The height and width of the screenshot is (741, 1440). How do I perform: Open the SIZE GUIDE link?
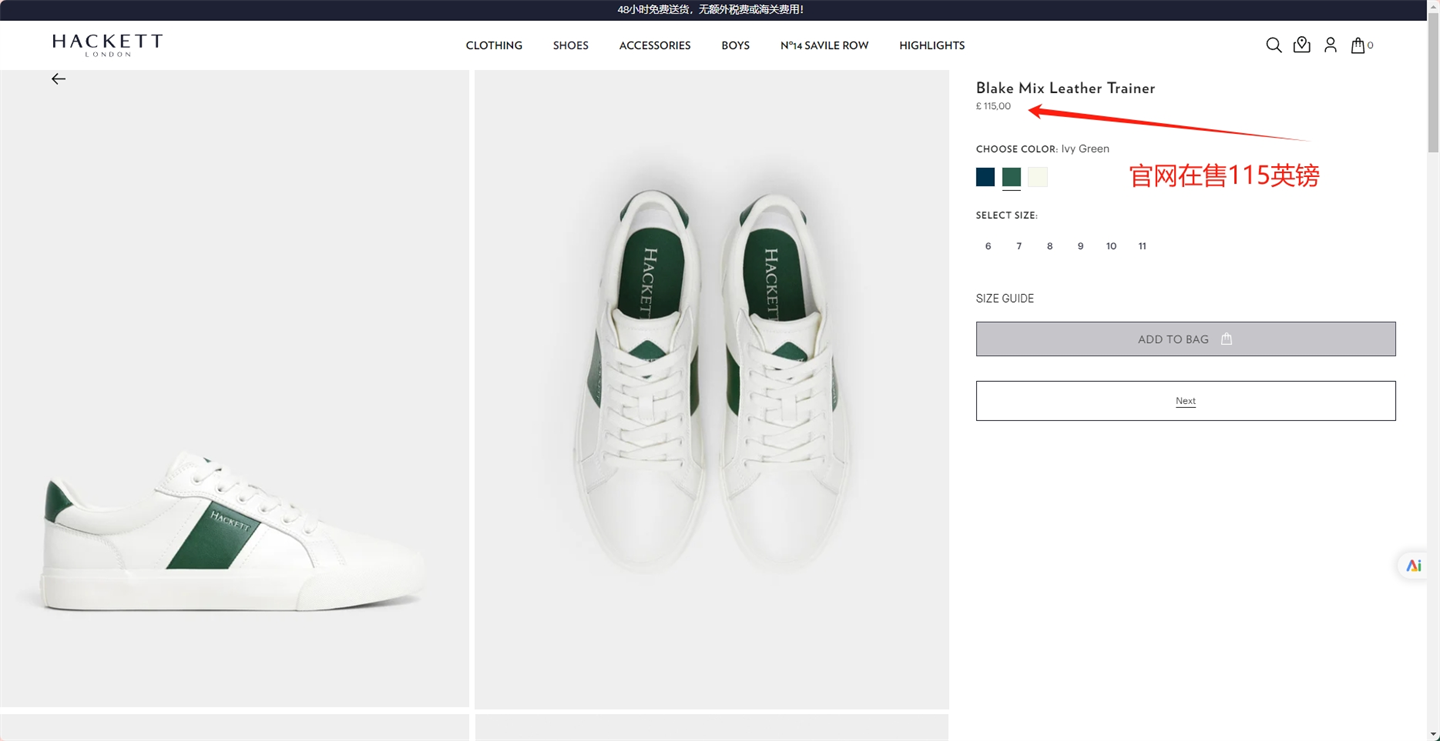1005,299
